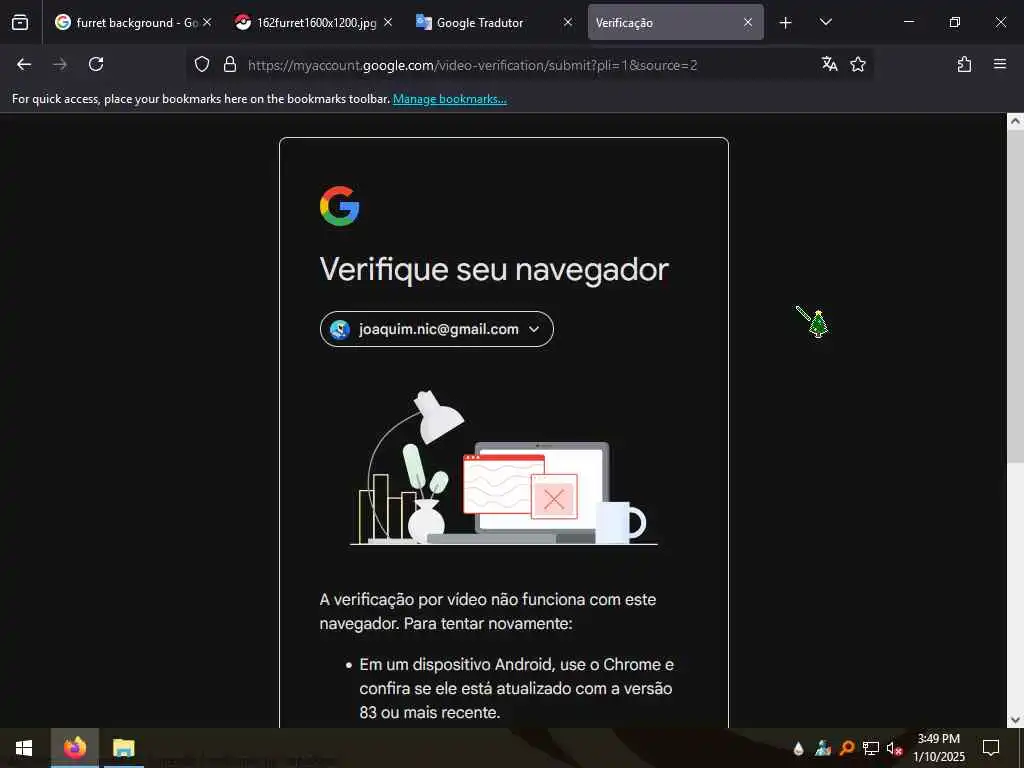Screen dimensions: 1024x768
Task: Click page scrollbar up arrow
Action: click(x=1015, y=121)
